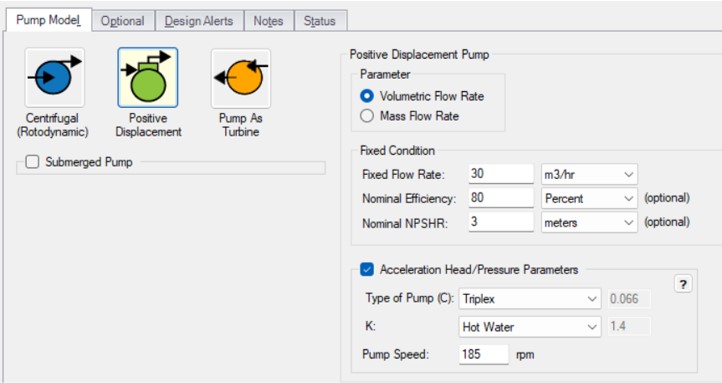The width and height of the screenshot is (722, 383).
Task: Choose the Pump As Turbine icon
Action: 241,78
